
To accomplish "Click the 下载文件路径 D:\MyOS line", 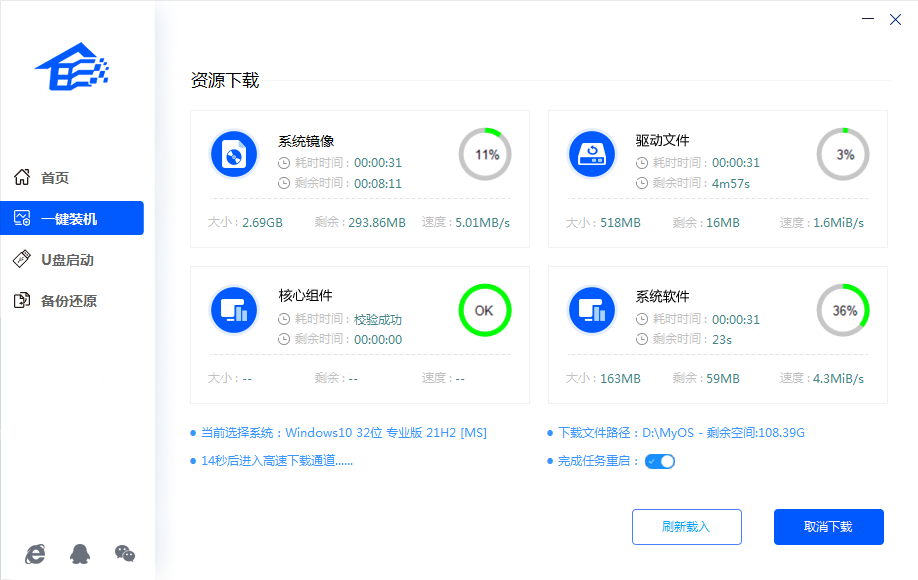I will pos(681,433).
